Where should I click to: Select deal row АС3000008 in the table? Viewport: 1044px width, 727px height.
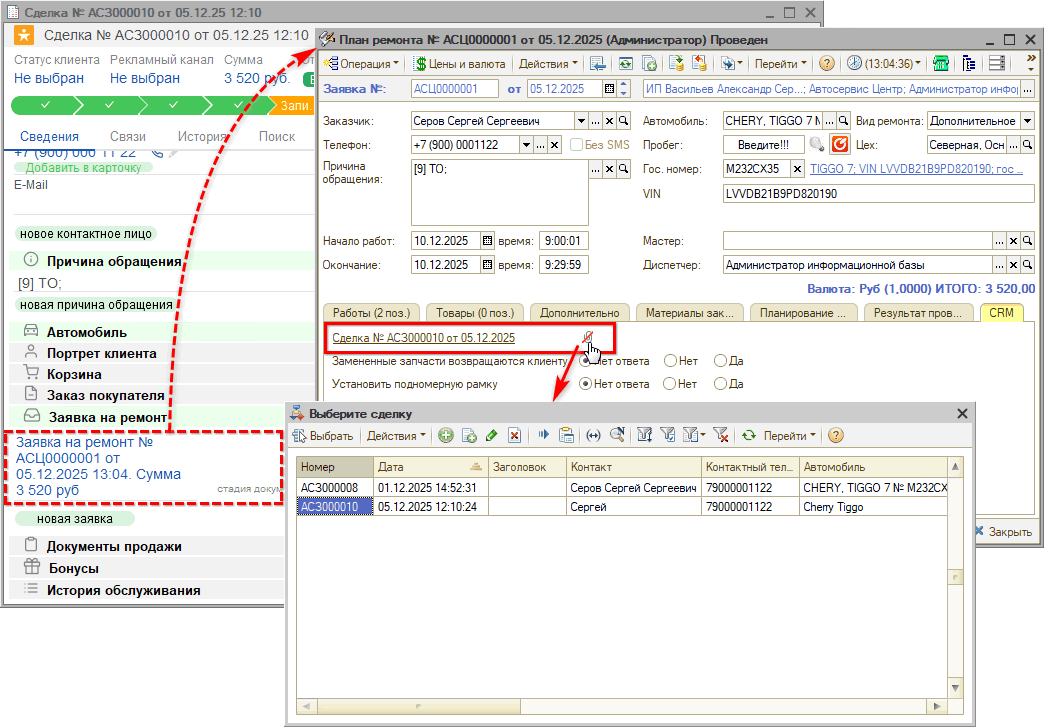click(335, 488)
